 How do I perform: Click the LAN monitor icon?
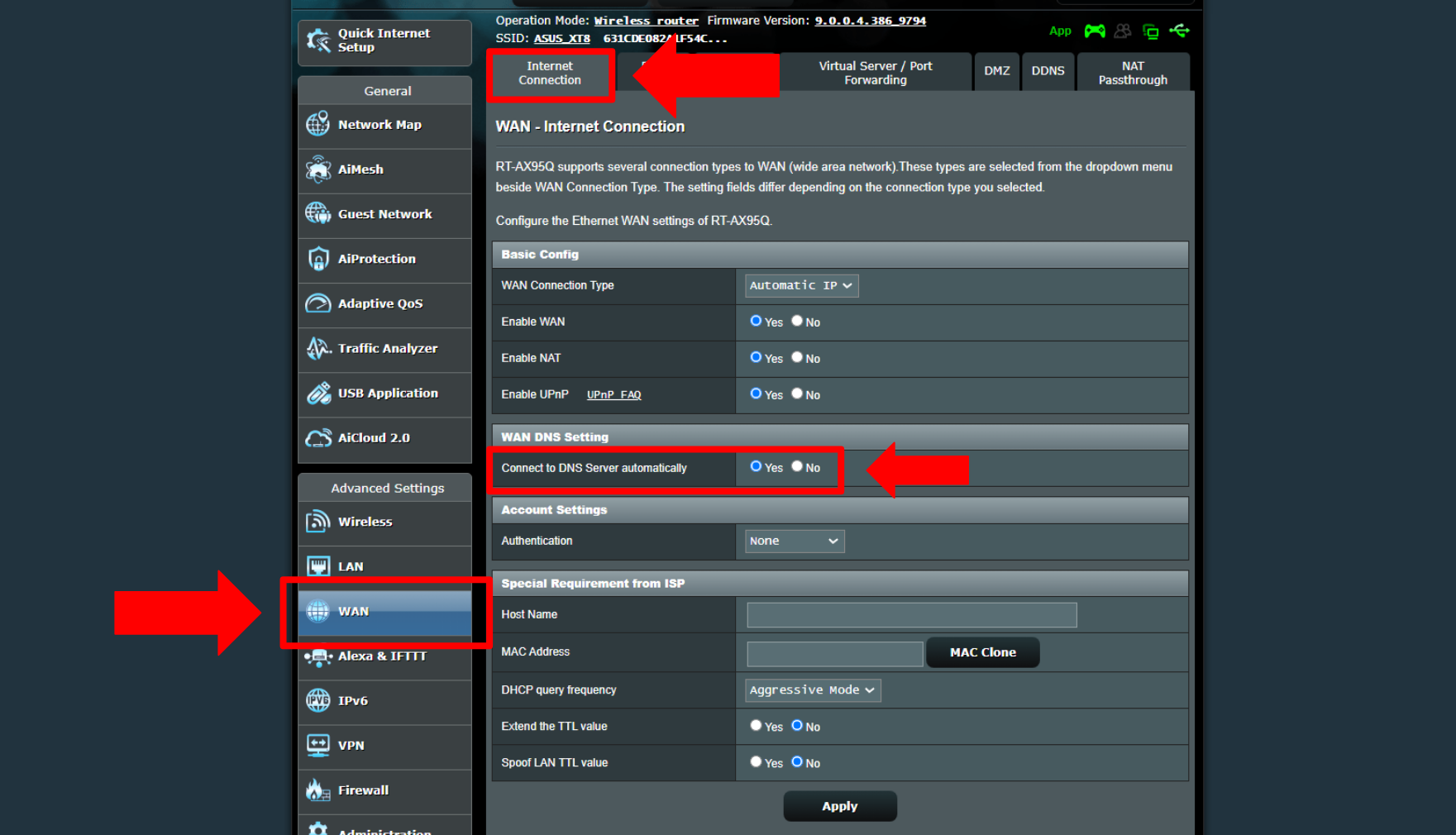pyautogui.click(x=318, y=566)
